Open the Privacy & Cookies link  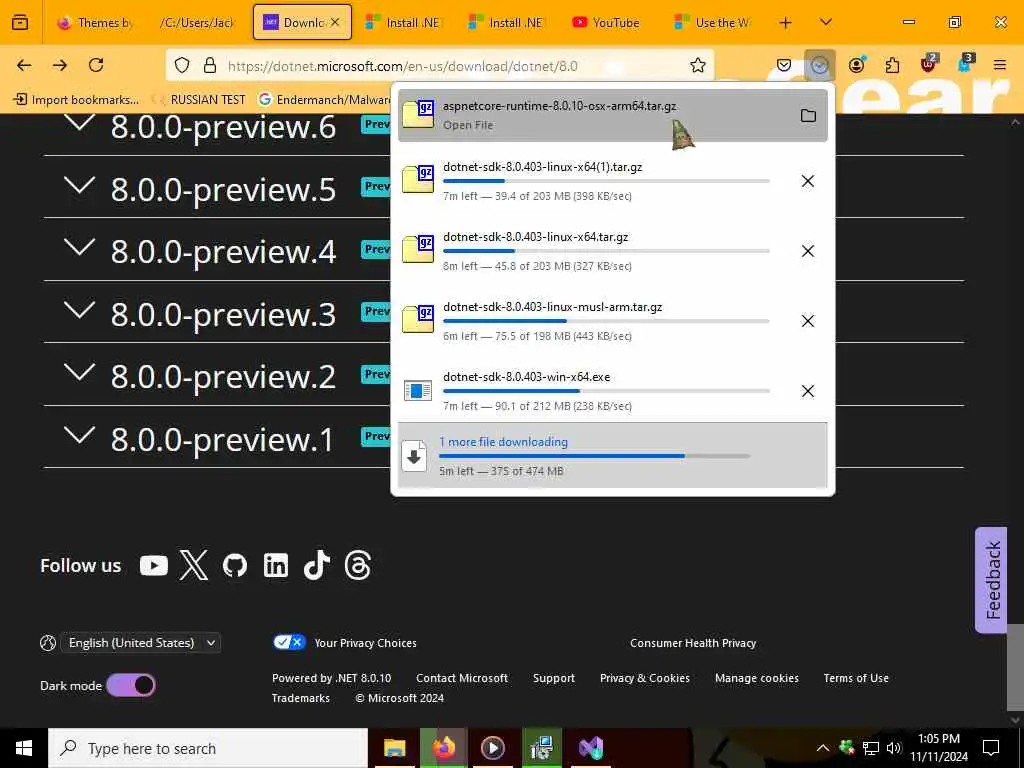(x=645, y=678)
